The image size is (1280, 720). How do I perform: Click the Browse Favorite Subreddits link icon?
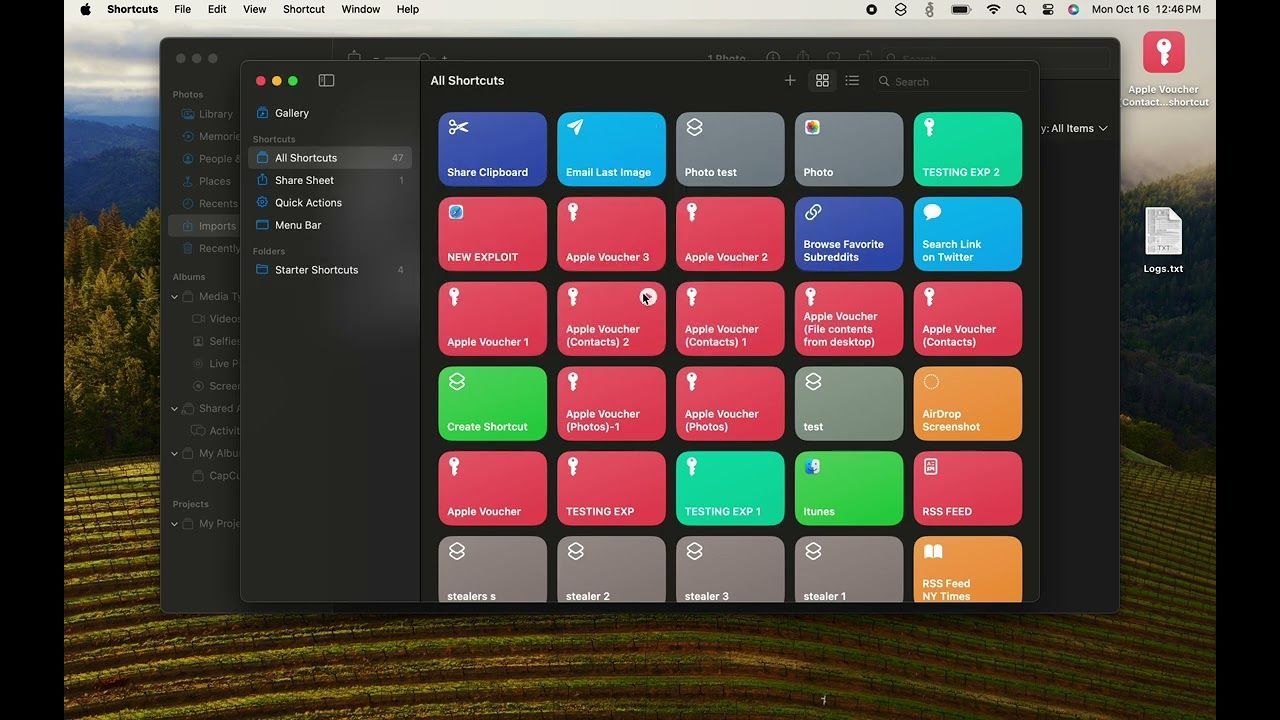tap(813, 212)
